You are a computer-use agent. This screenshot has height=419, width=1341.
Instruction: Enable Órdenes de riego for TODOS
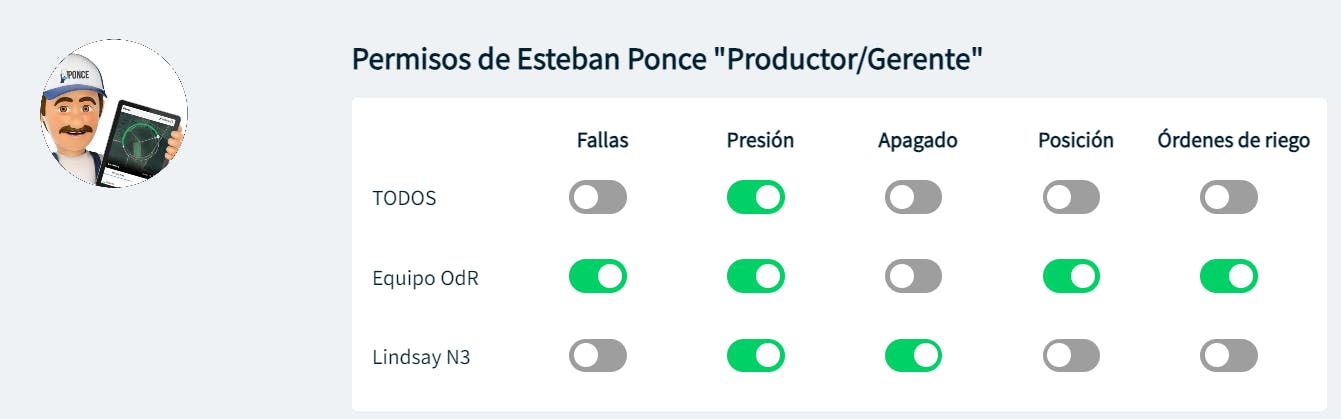(x=1229, y=197)
